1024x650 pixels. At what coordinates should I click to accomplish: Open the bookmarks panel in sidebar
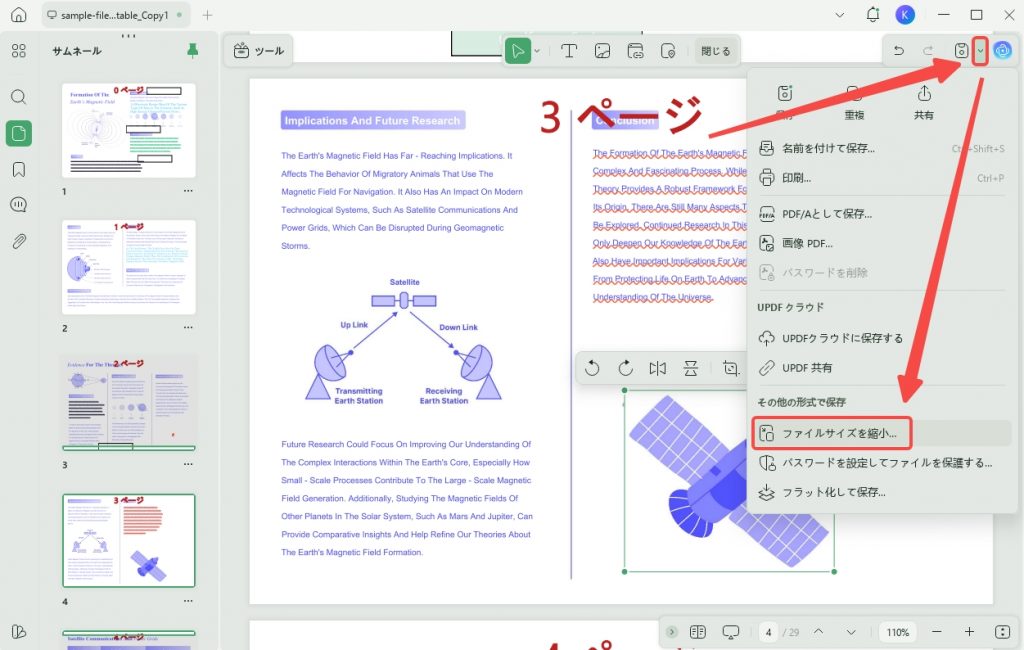coord(19,170)
